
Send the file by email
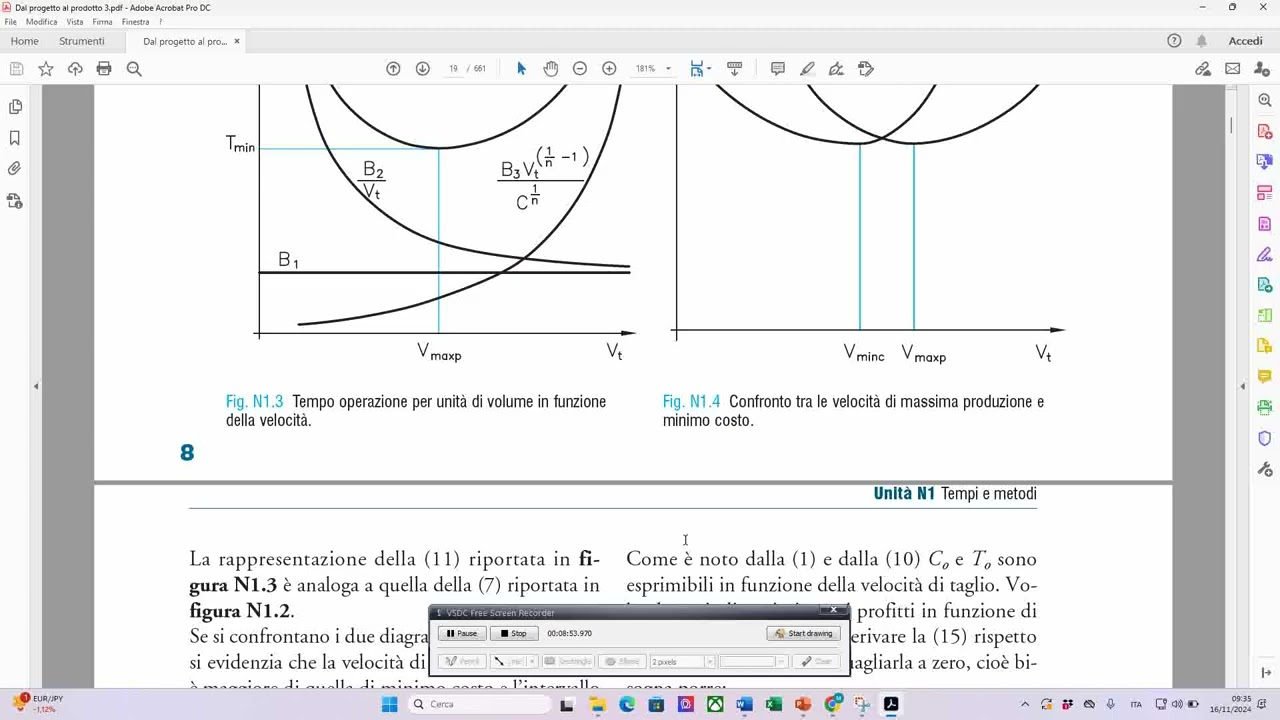tap(1232, 69)
